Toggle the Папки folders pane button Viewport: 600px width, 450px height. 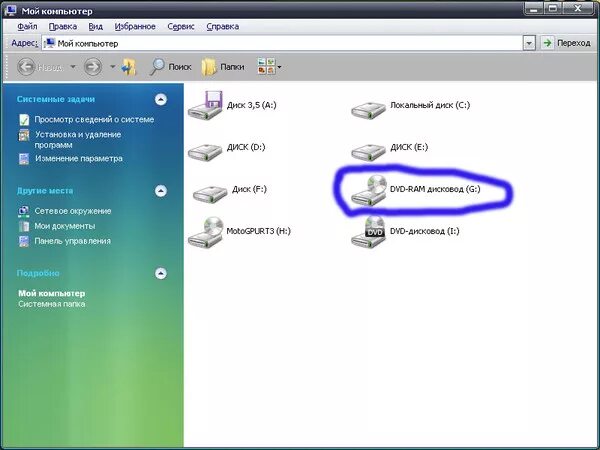(223, 67)
